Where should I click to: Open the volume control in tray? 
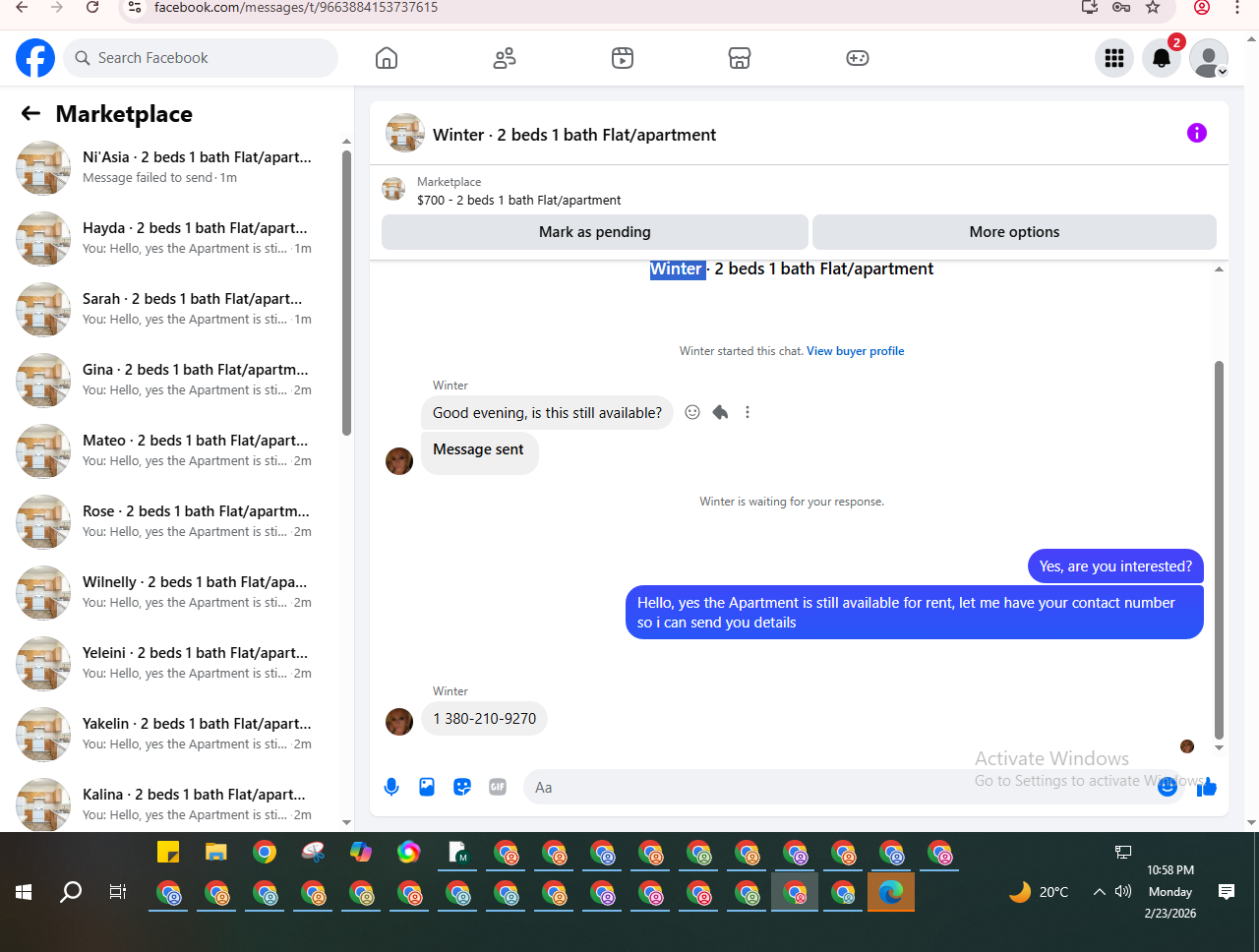[x=1123, y=892]
